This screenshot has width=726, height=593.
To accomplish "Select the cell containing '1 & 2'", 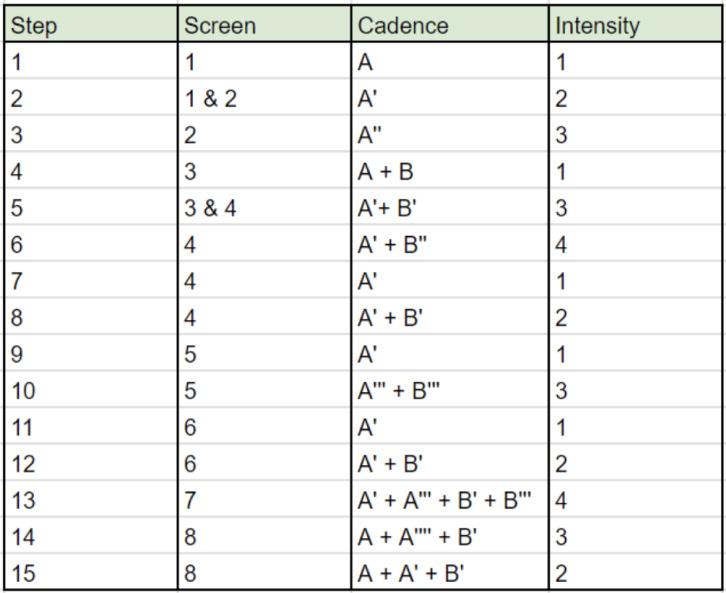I will coord(265,98).
